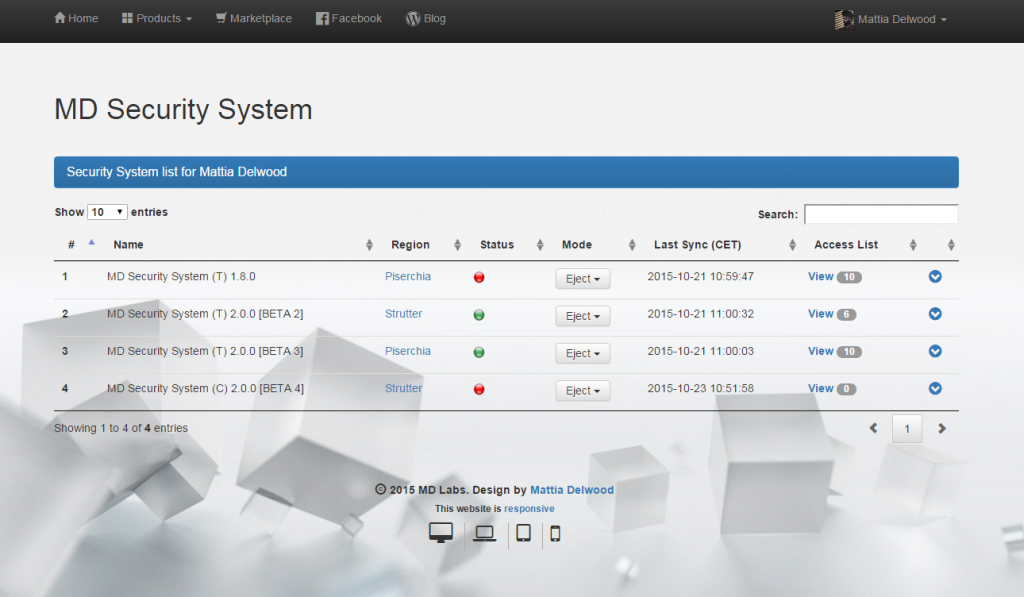Click the red status indicator for BETA 4 system
The image size is (1024, 597).
coord(479,389)
